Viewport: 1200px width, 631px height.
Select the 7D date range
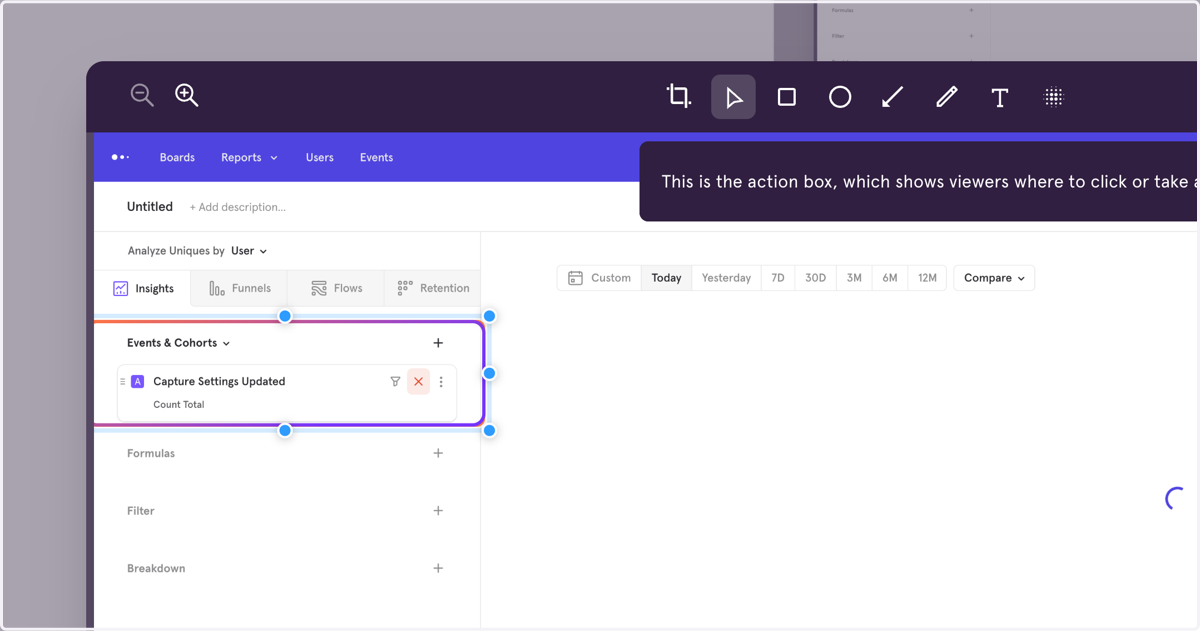coord(778,278)
